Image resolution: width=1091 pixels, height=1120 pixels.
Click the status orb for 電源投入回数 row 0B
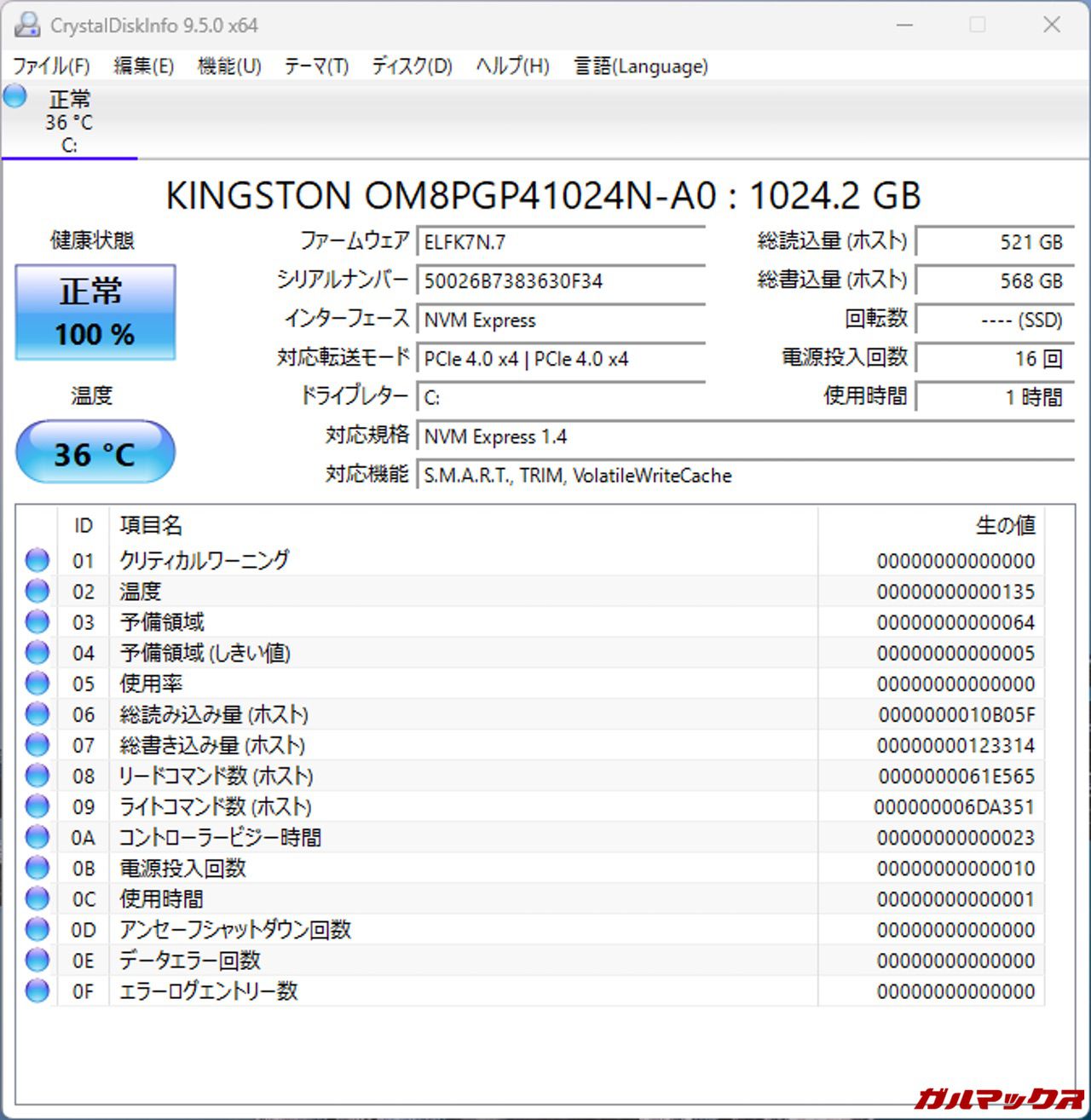[38, 868]
